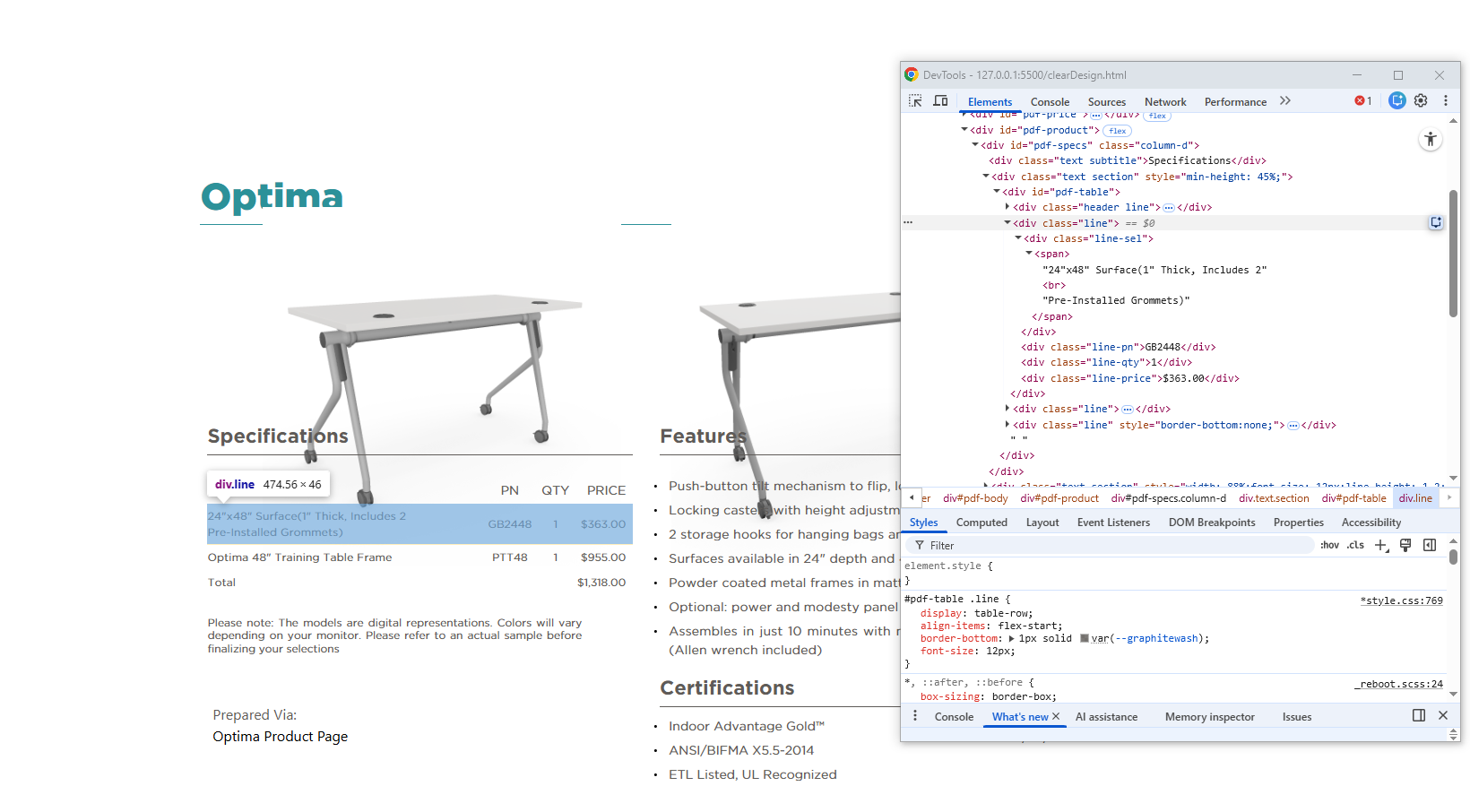
Task: Open the style.css:769 source link
Action: [x=1402, y=600]
